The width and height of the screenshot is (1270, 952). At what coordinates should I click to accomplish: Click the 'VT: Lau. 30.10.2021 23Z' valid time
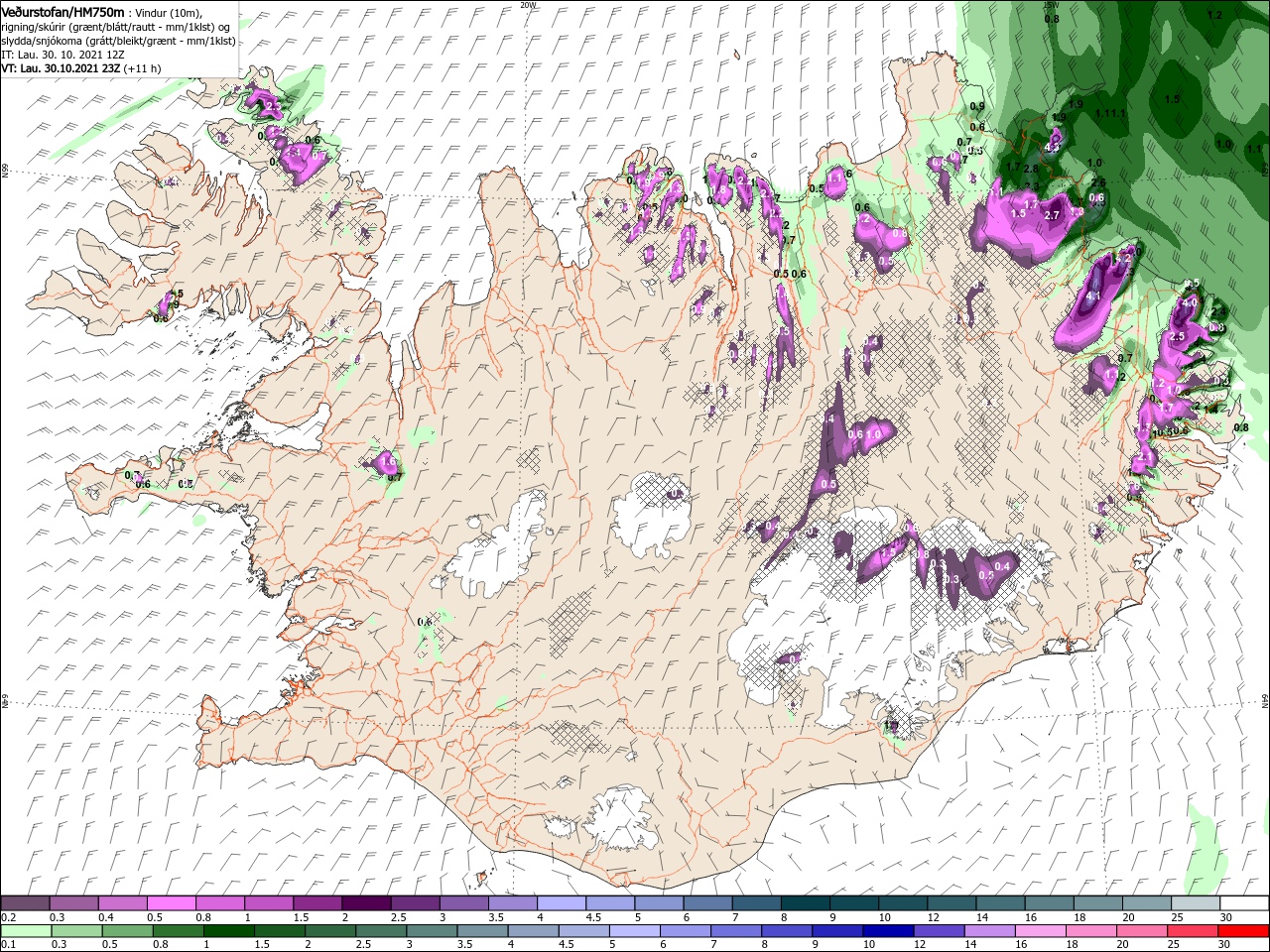point(62,68)
